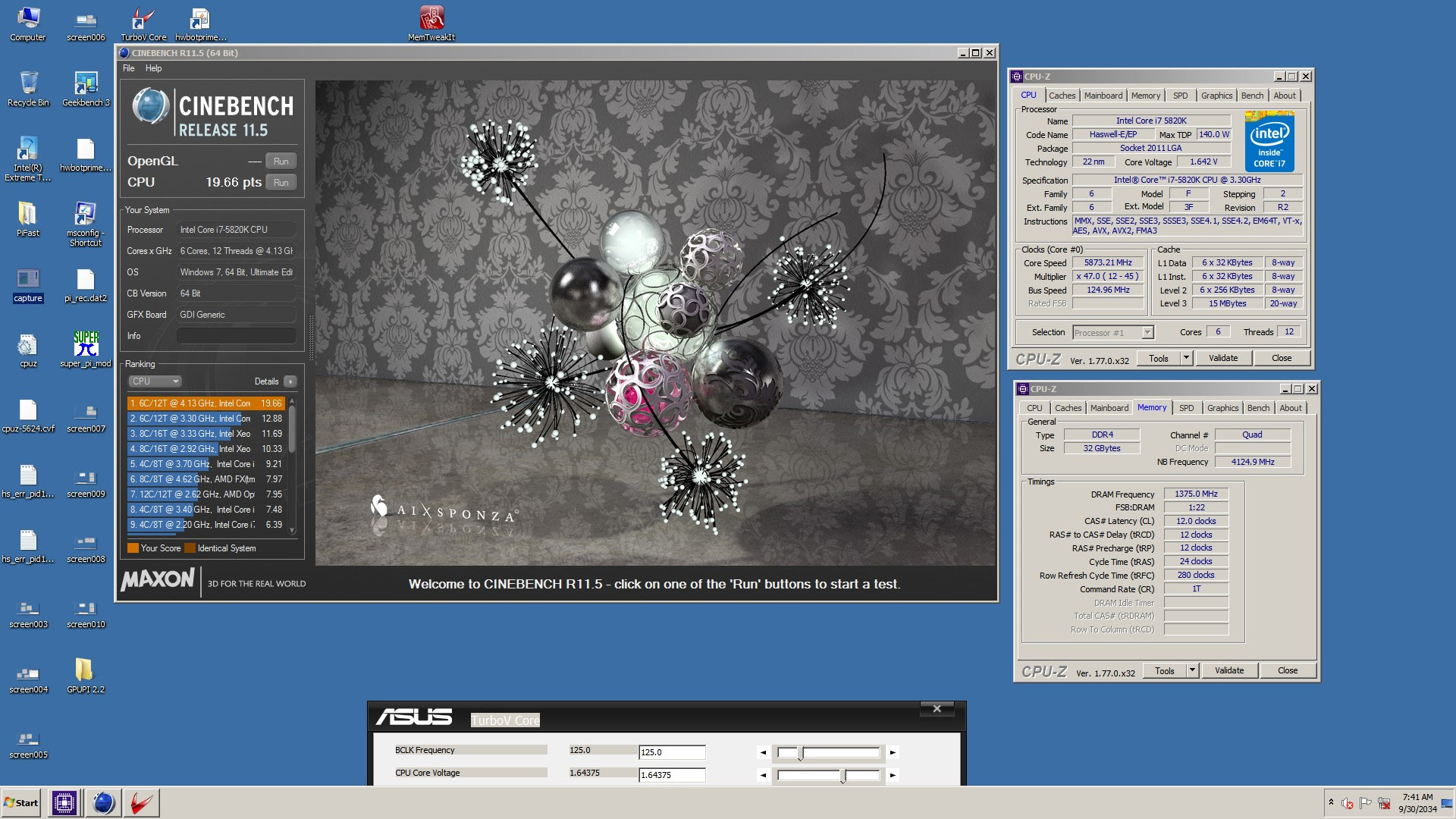The image size is (1456, 819).
Task: Launch MemTweakIt from the desktop
Action: [431, 24]
